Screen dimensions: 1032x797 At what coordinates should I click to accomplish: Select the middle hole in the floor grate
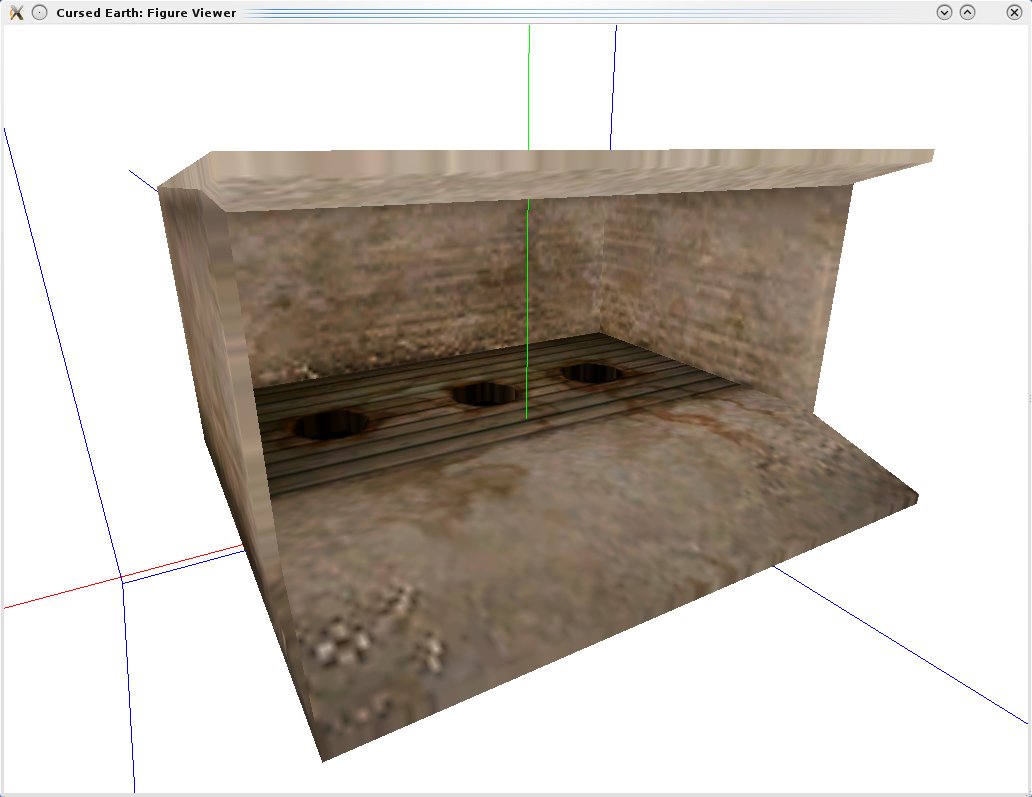[483, 395]
